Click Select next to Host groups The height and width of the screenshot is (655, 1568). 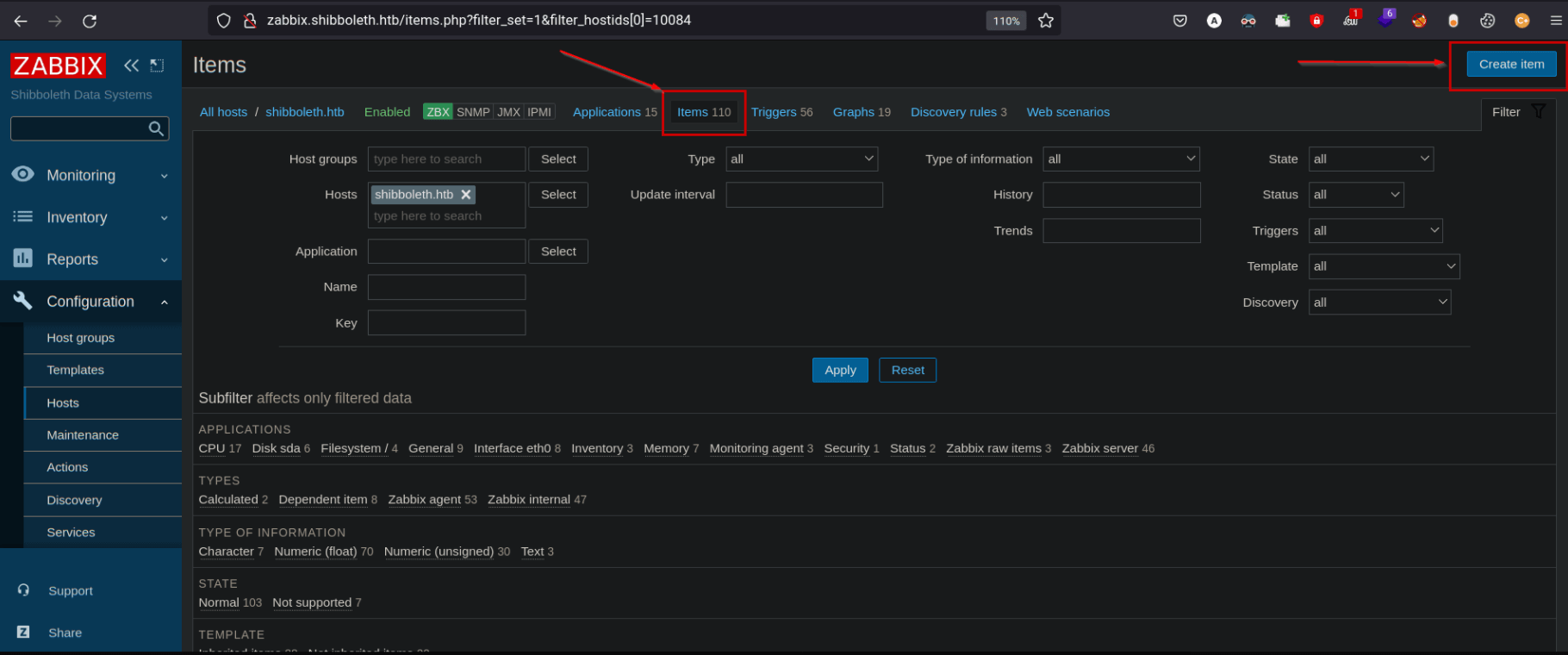[558, 159]
